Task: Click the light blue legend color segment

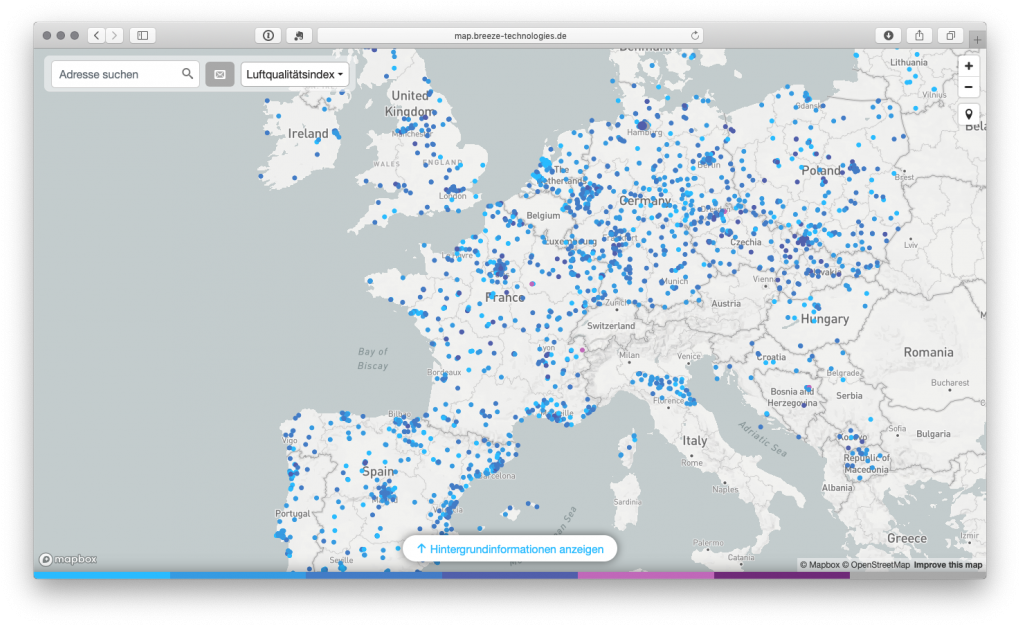Action: pos(101,575)
